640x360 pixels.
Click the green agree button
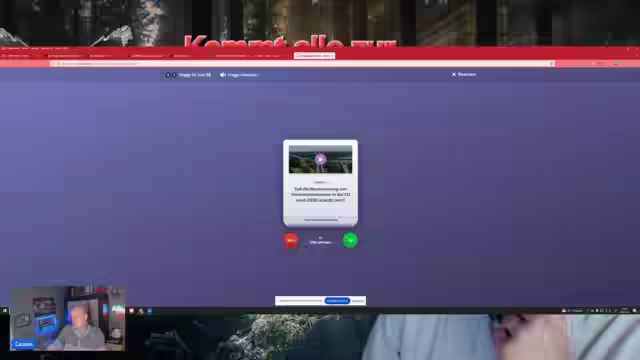click(x=350, y=240)
